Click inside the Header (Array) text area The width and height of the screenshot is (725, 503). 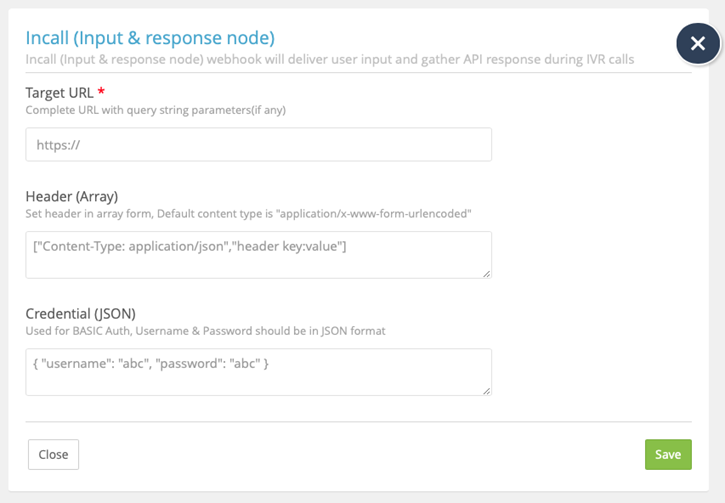click(258, 255)
